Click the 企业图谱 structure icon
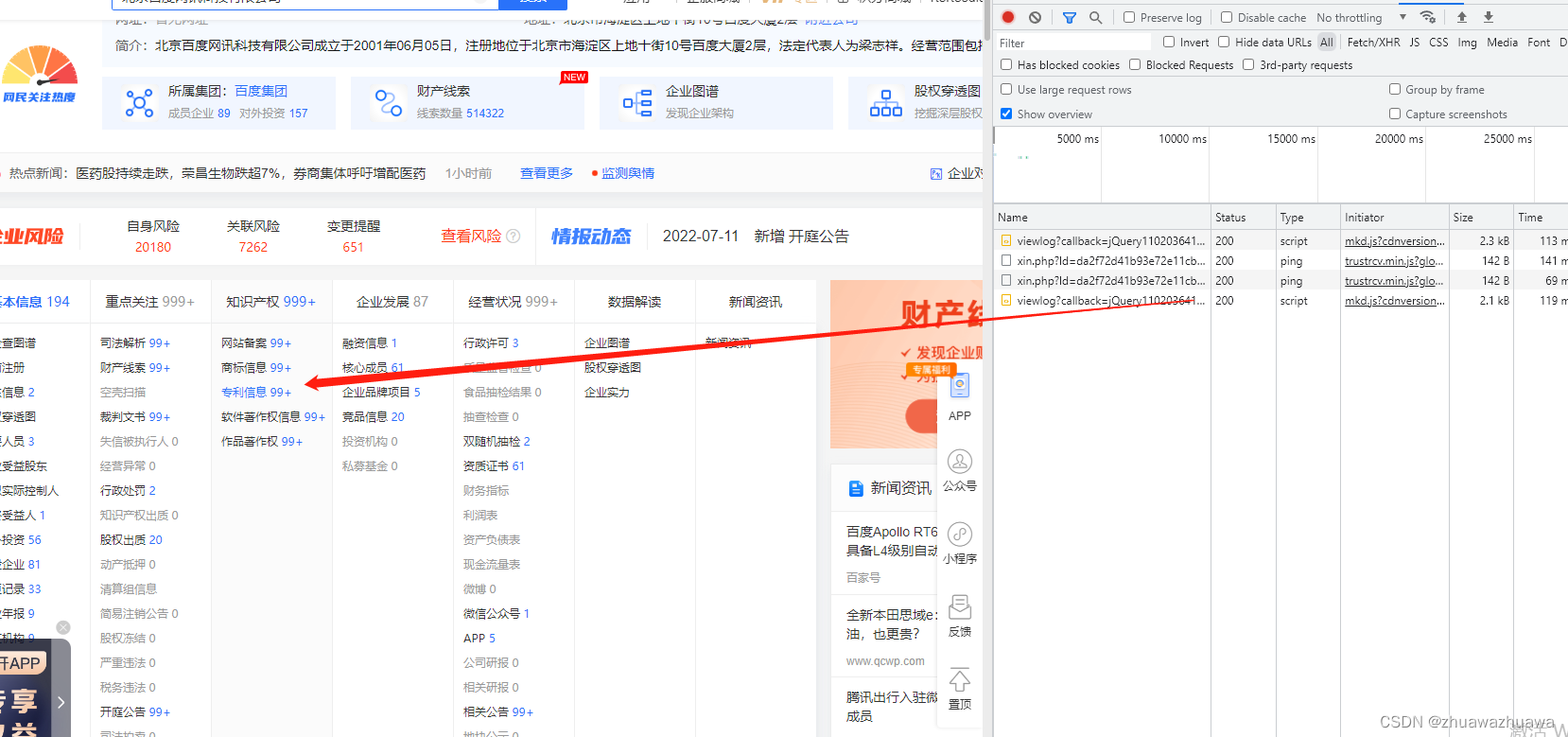The width and height of the screenshot is (1568, 737). point(636,103)
